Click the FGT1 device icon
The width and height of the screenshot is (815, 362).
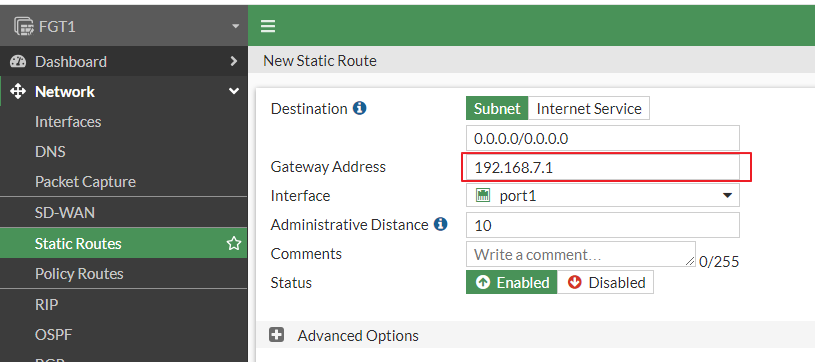pos(24,26)
